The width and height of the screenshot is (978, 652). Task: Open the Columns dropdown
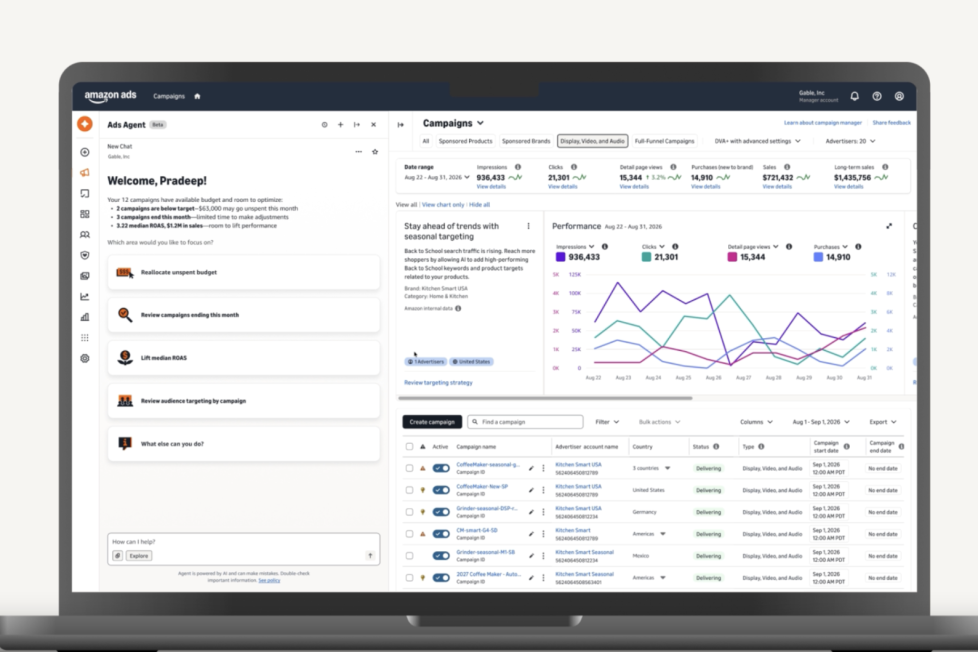pyautogui.click(x=756, y=422)
